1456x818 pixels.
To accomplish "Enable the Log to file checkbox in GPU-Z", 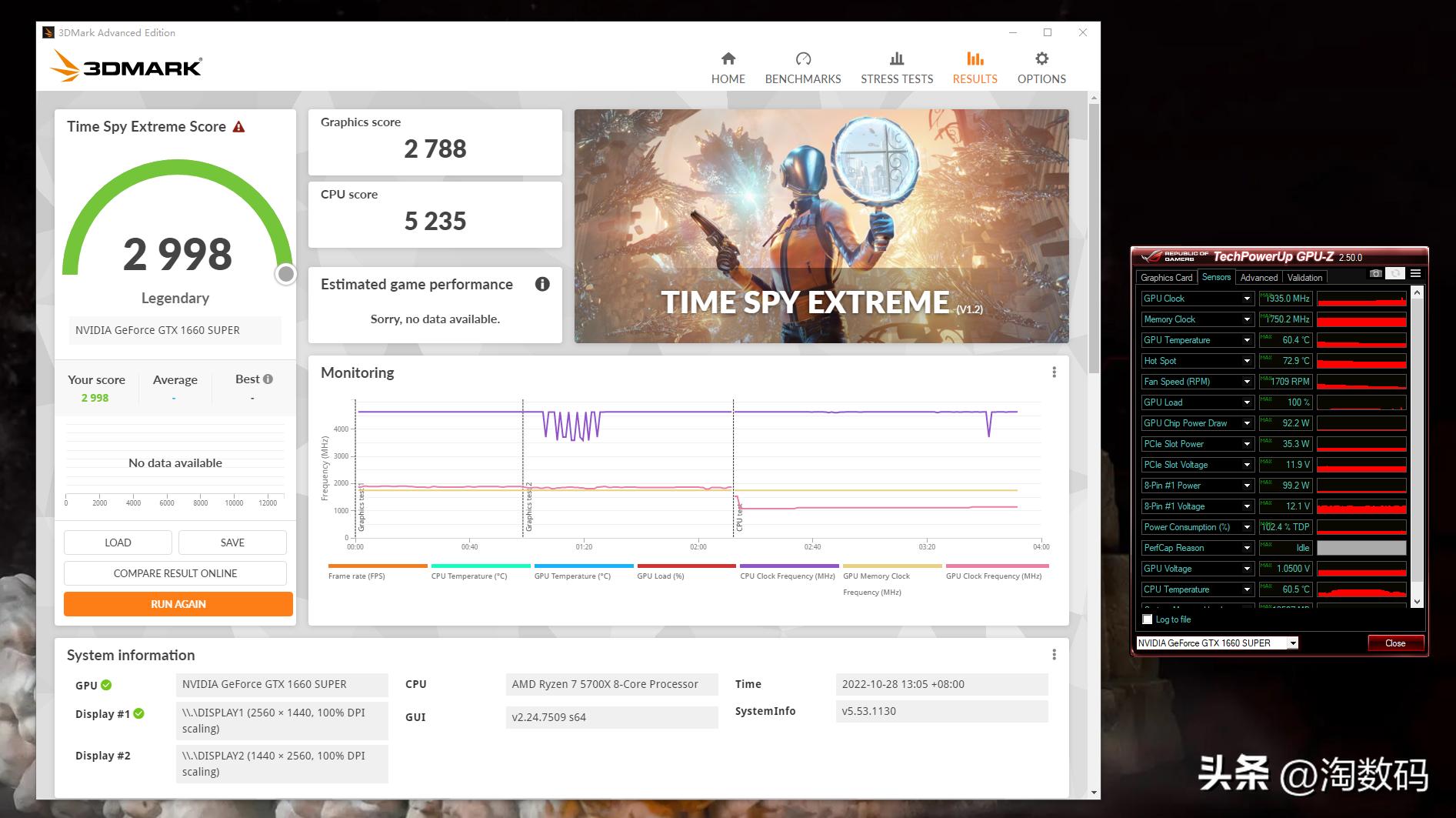I will tap(1147, 619).
